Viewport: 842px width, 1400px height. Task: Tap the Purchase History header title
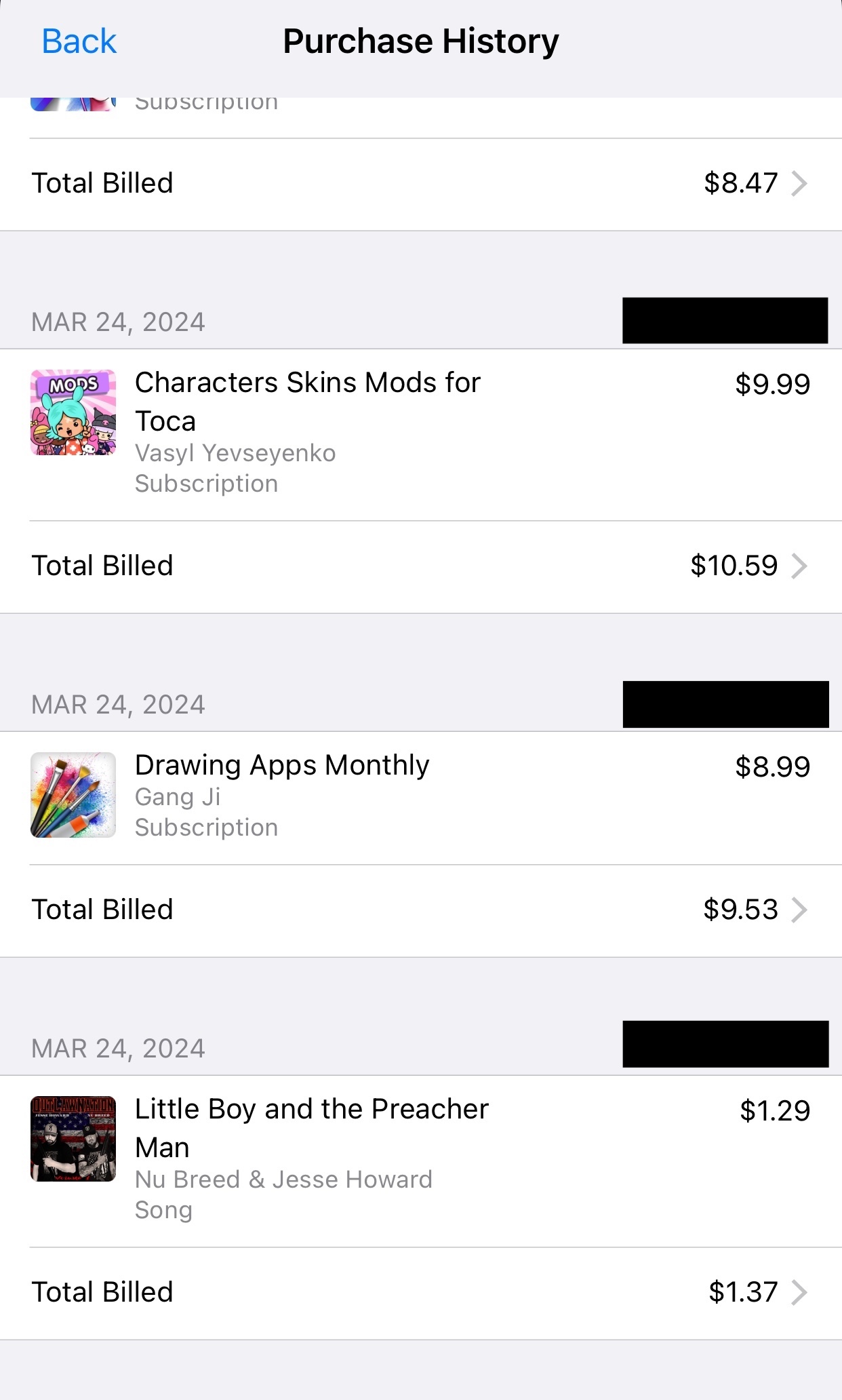[x=421, y=41]
